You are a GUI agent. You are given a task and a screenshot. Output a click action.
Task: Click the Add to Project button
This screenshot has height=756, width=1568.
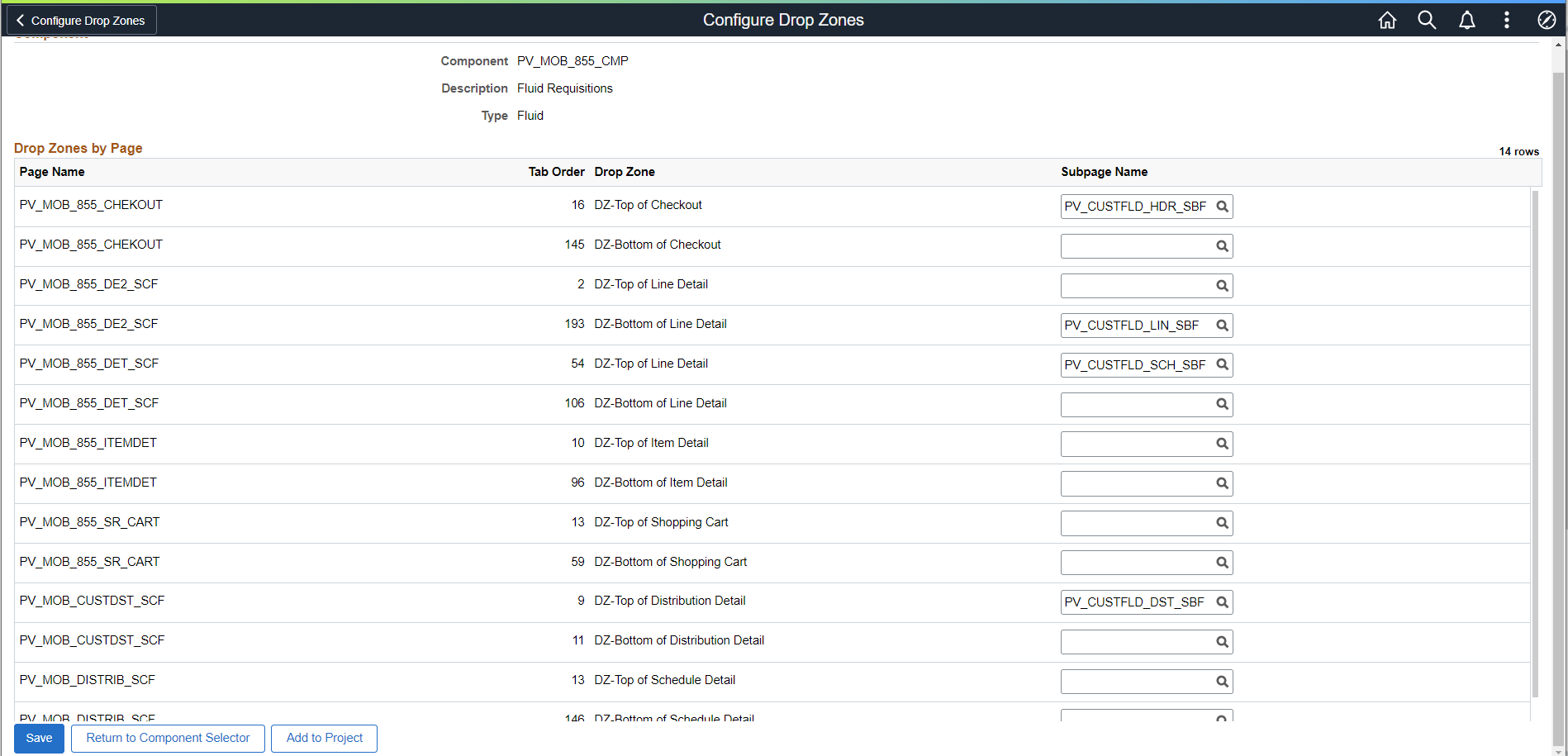click(x=324, y=738)
